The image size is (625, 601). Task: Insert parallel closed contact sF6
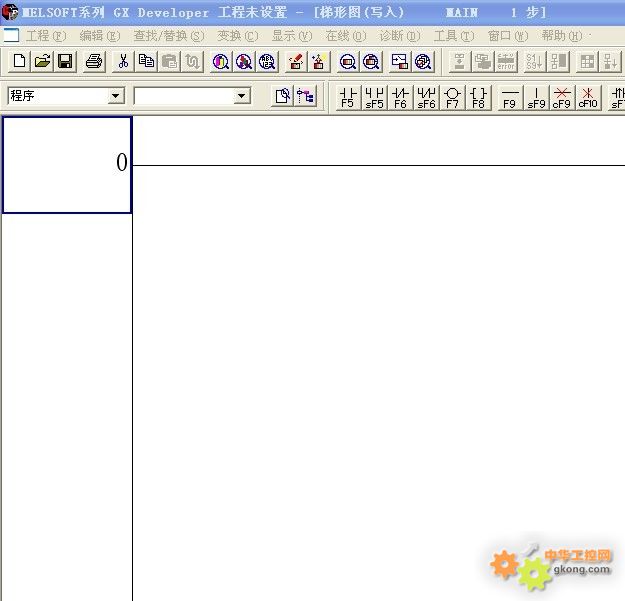pyautogui.click(x=426, y=97)
